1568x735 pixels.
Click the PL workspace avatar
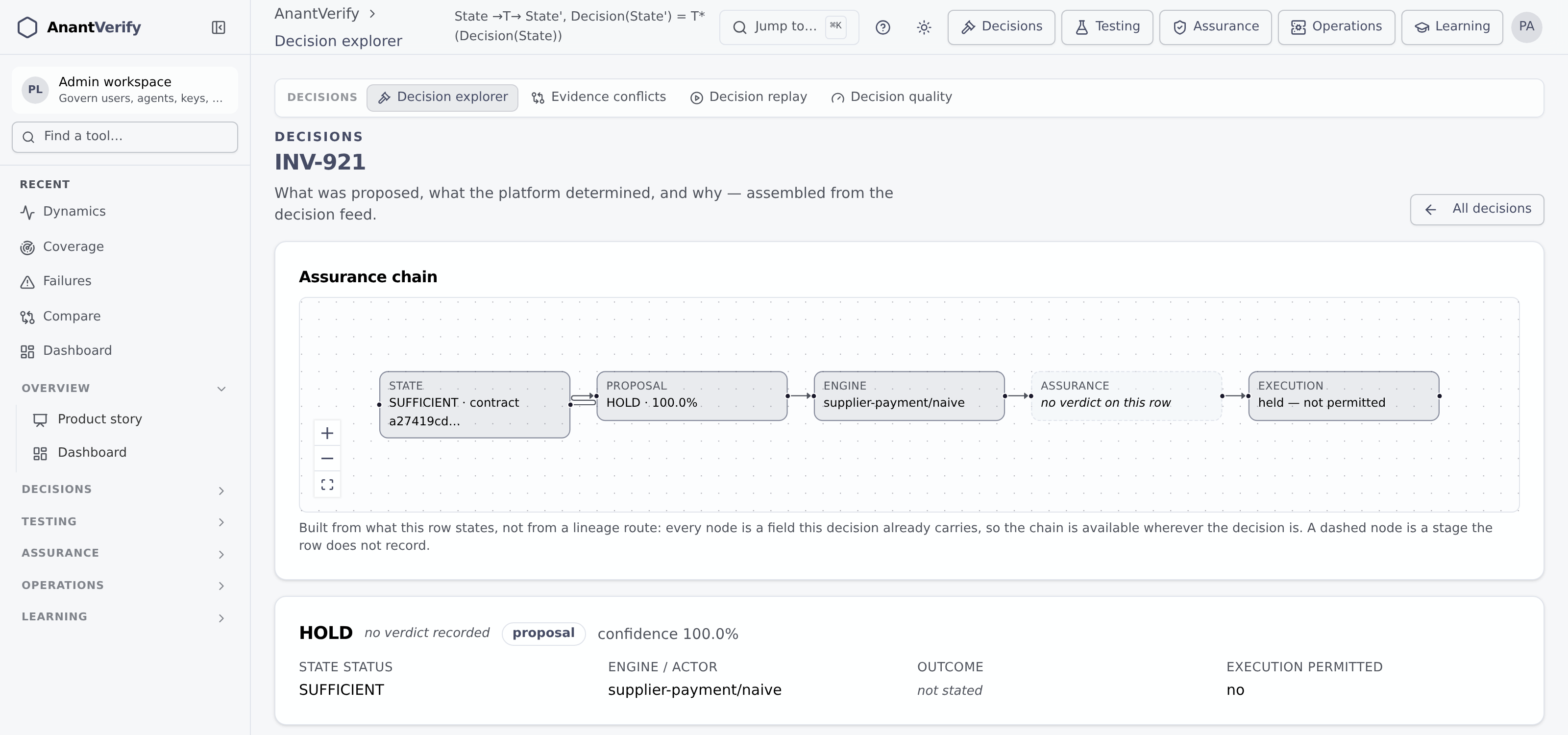pos(35,90)
